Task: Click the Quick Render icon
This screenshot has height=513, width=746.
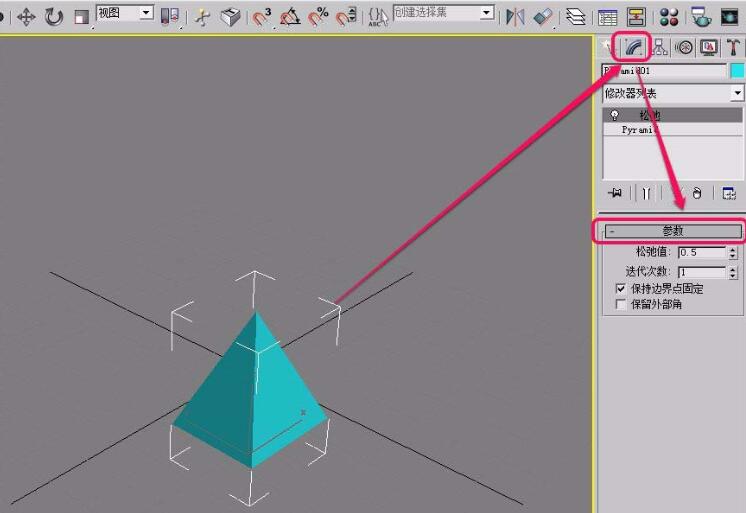Action: point(729,18)
